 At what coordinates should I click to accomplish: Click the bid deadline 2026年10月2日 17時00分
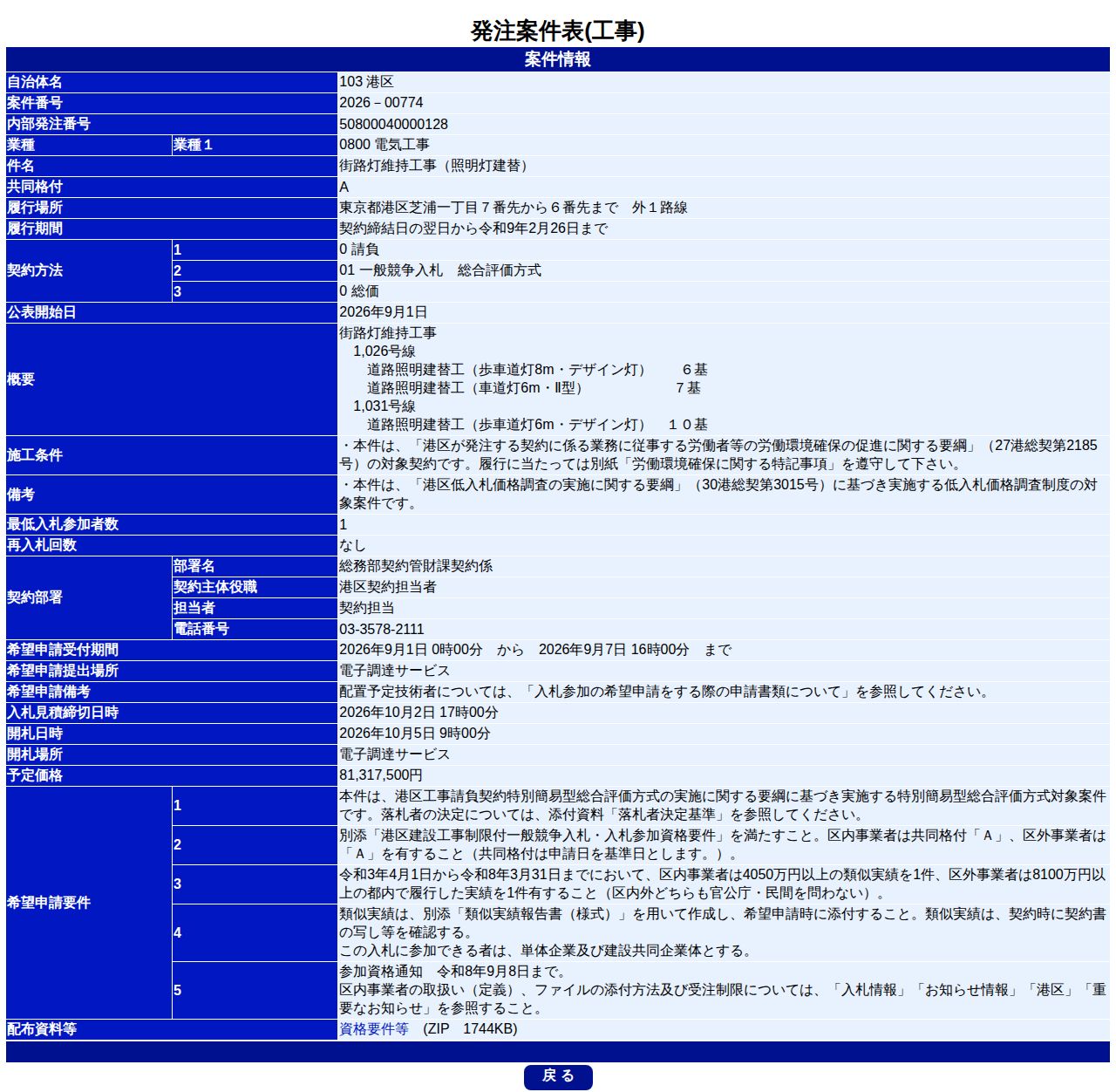coord(418,713)
